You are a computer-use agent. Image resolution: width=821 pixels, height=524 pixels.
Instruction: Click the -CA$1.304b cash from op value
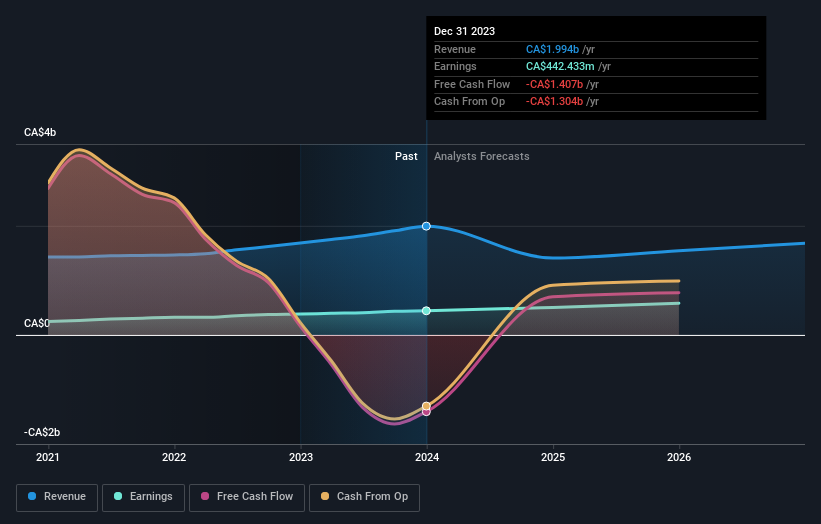pyautogui.click(x=554, y=102)
